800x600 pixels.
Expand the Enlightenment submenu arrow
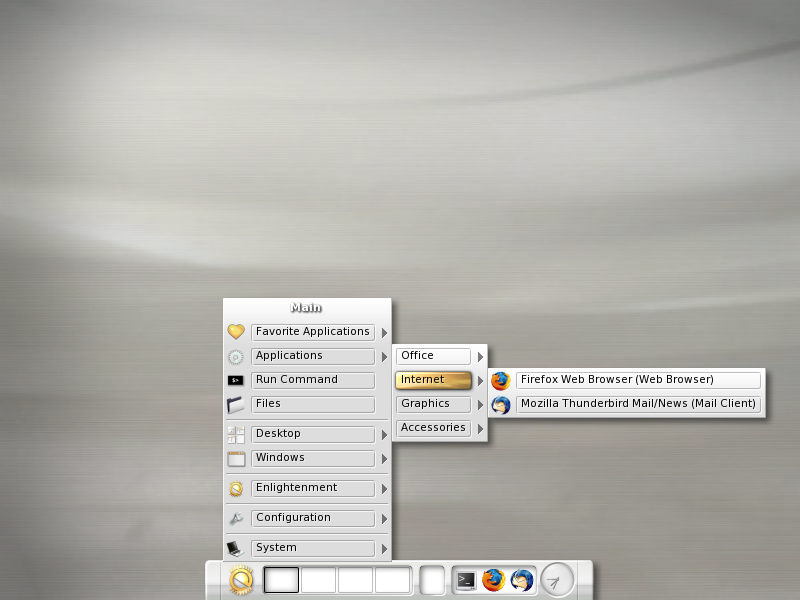384,489
